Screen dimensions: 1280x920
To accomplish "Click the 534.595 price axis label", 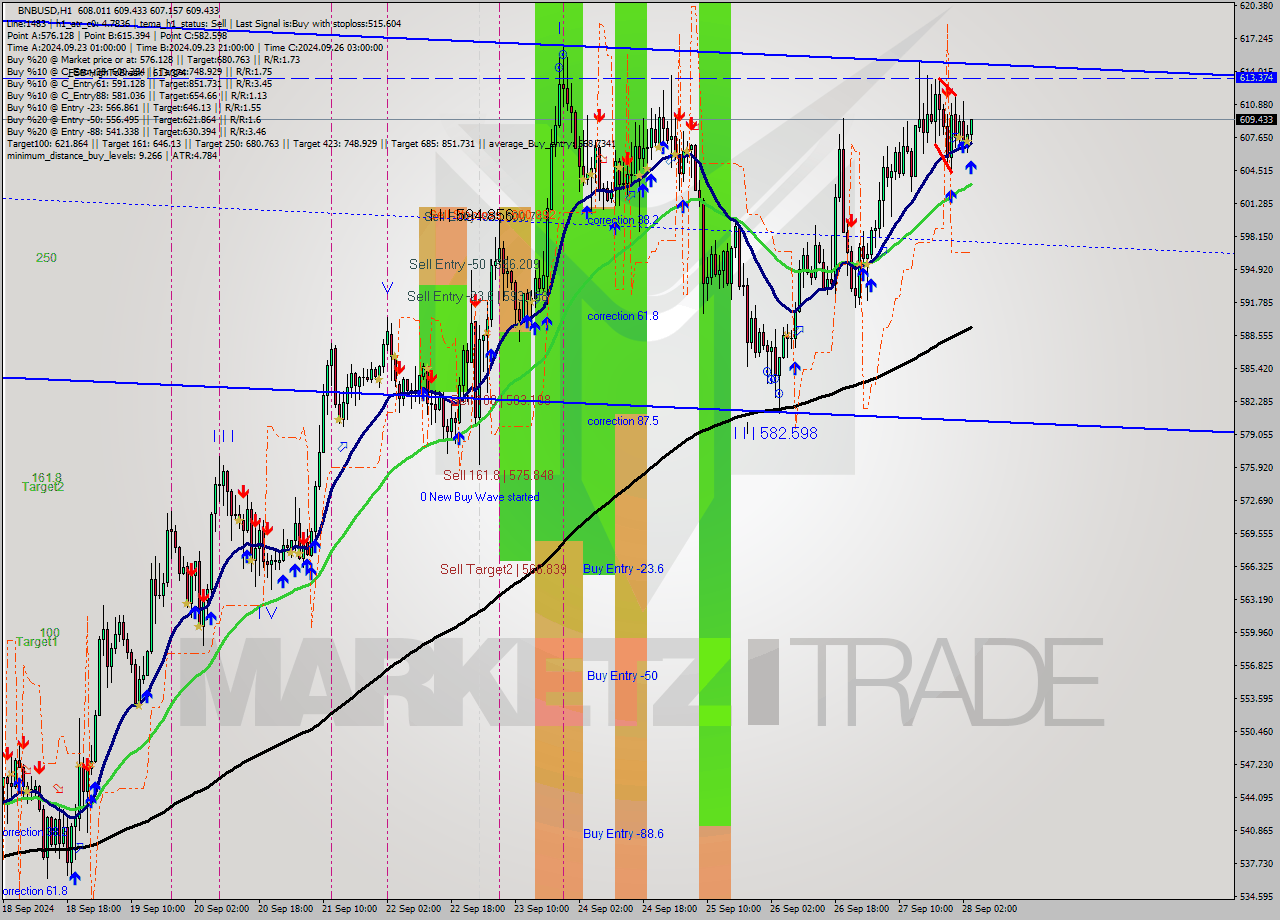I will pos(1256,896).
